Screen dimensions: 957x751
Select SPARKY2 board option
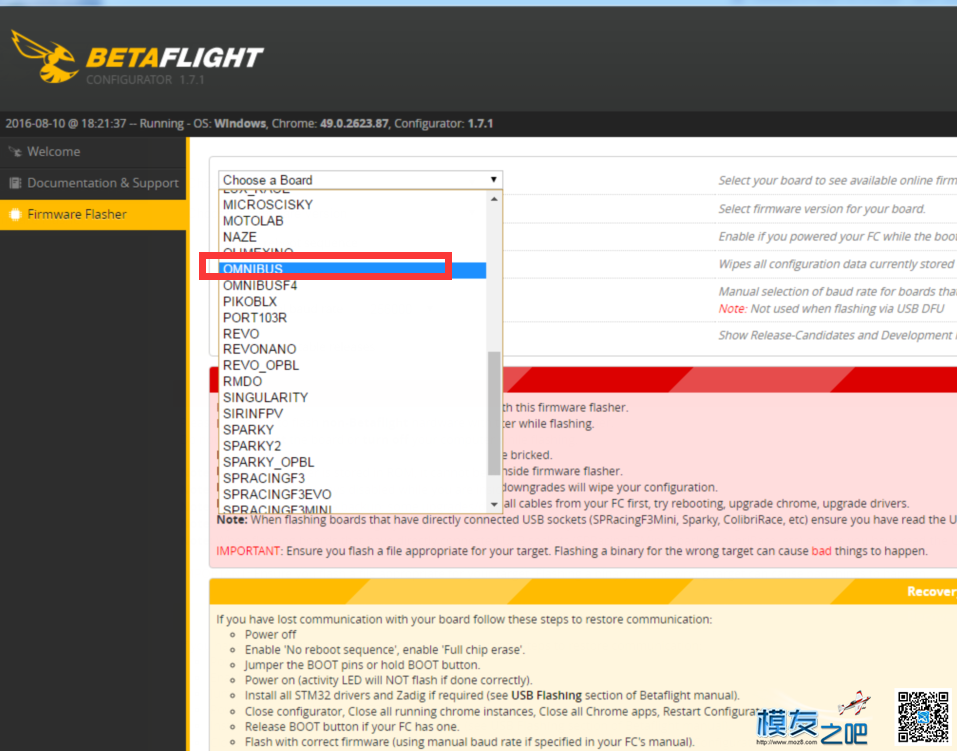(x=353, y=446)
